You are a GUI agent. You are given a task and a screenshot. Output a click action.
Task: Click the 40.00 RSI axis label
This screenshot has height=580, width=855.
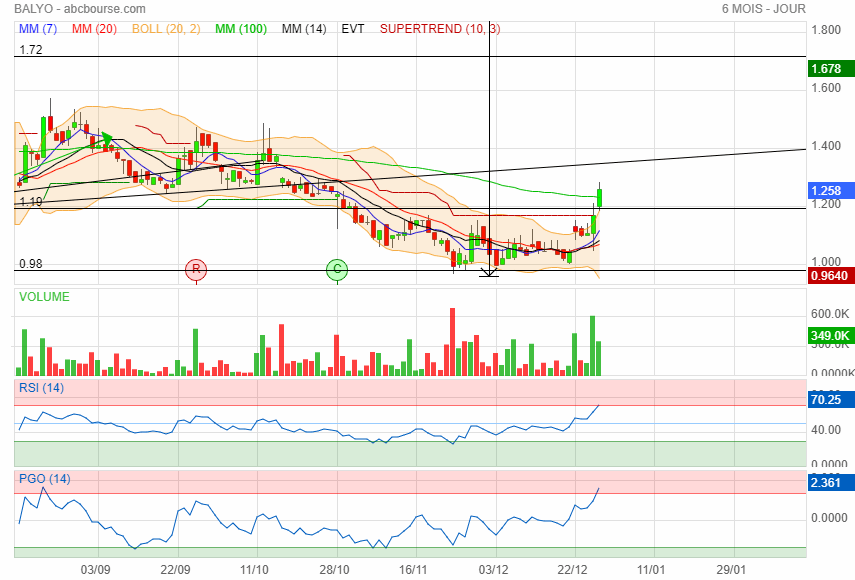[x=826, y=430]
